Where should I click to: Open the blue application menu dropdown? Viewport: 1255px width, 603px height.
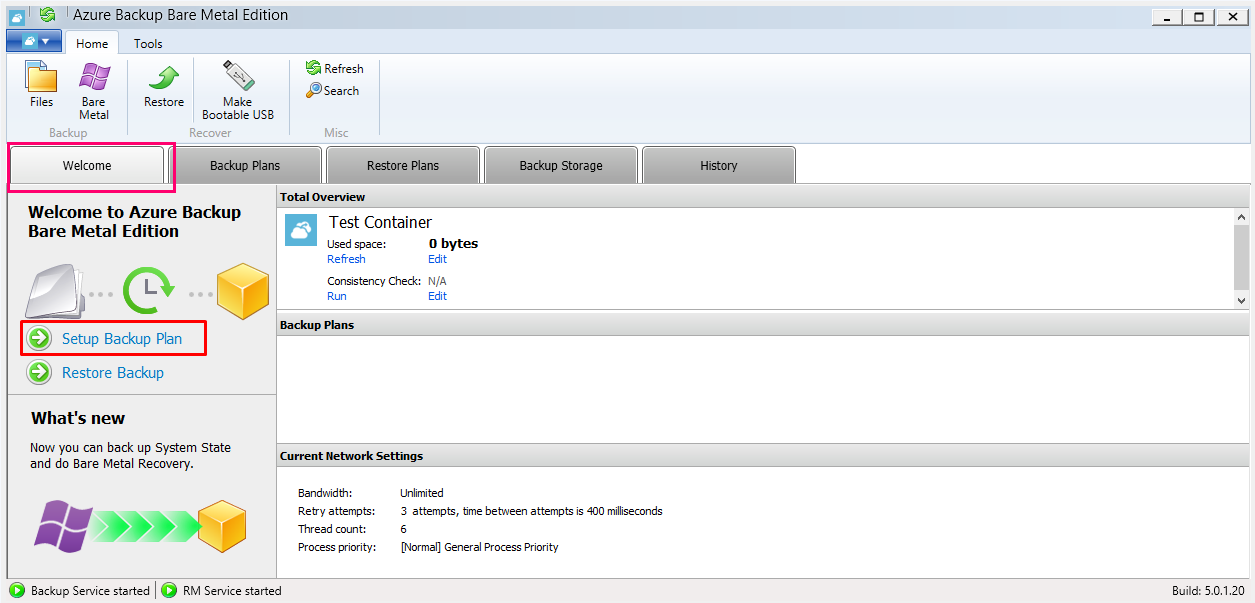[x=34, y=42]
